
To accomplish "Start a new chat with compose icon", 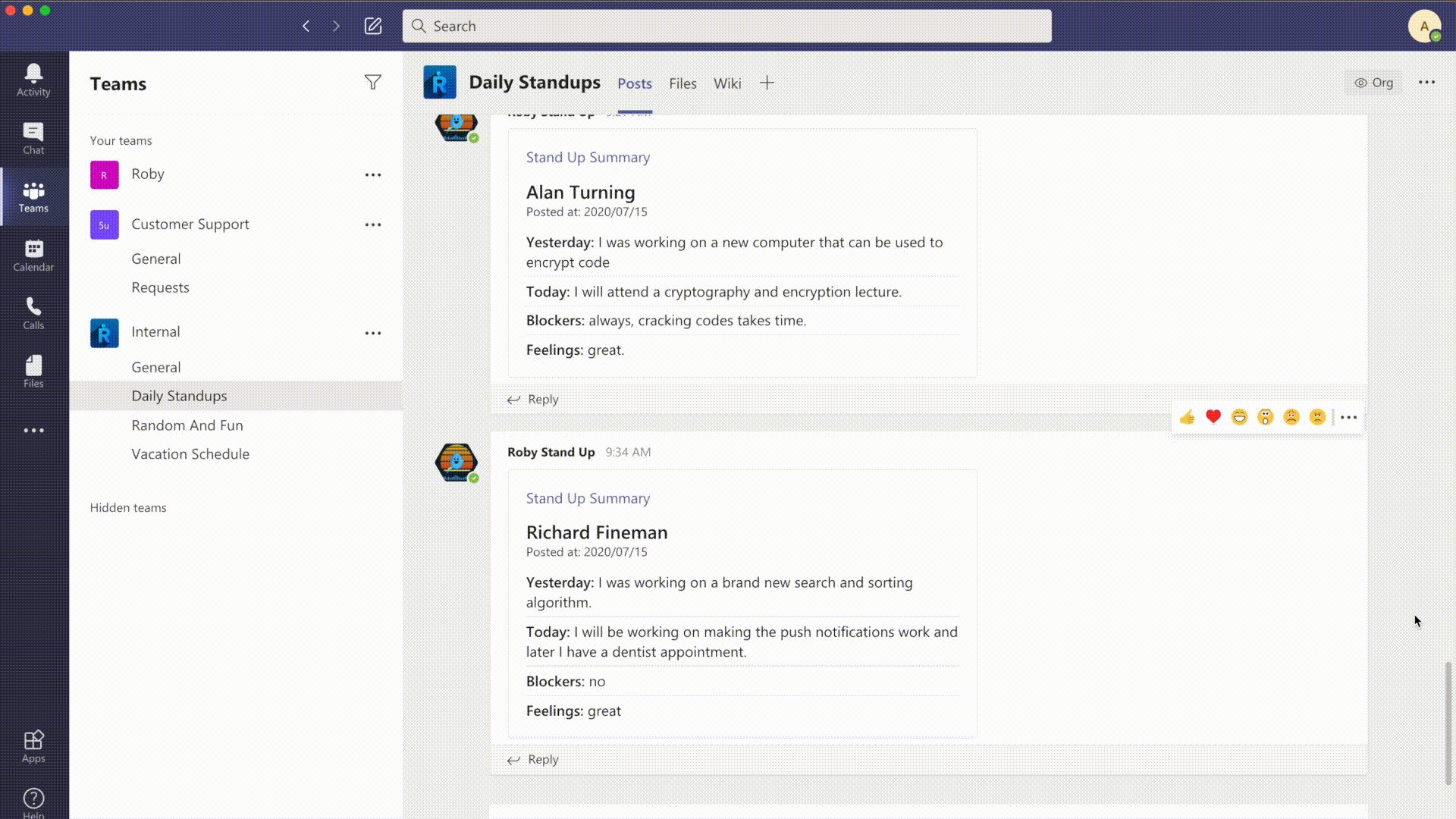I will click(373, 27).
